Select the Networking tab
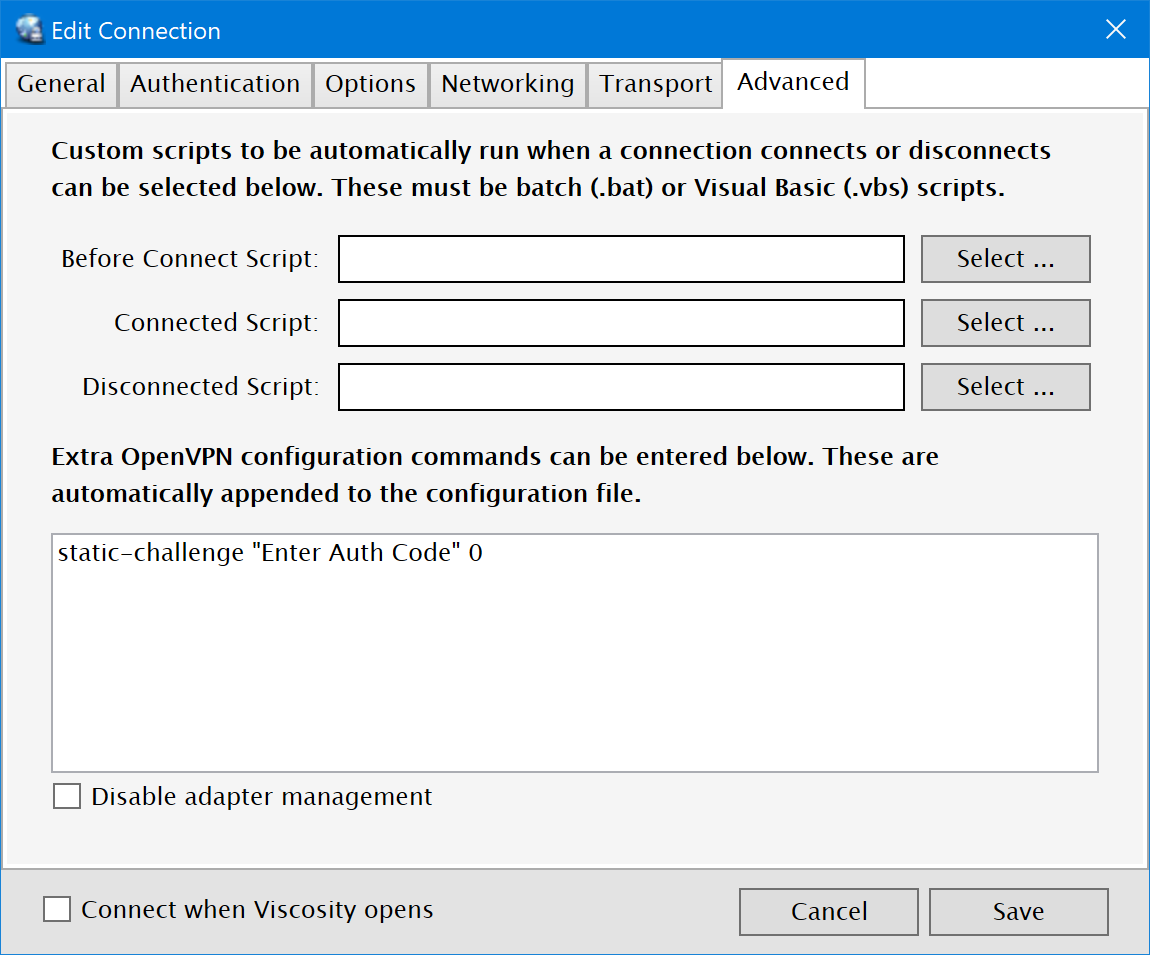Image resolution: width=1150 pixels, height=955 pixels. 507,84
